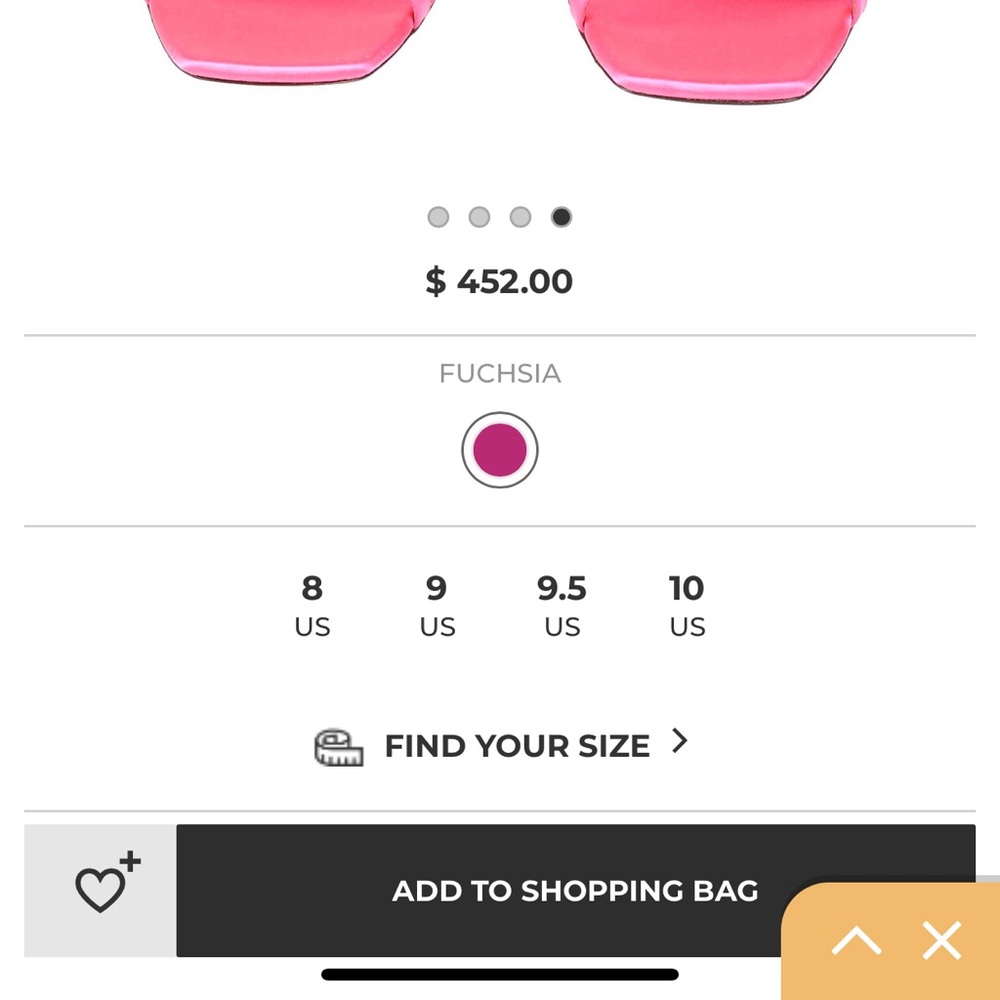Screen dimensions: 1000x1000
Task: Select size 9 US
Action: (x=437, y=605)
